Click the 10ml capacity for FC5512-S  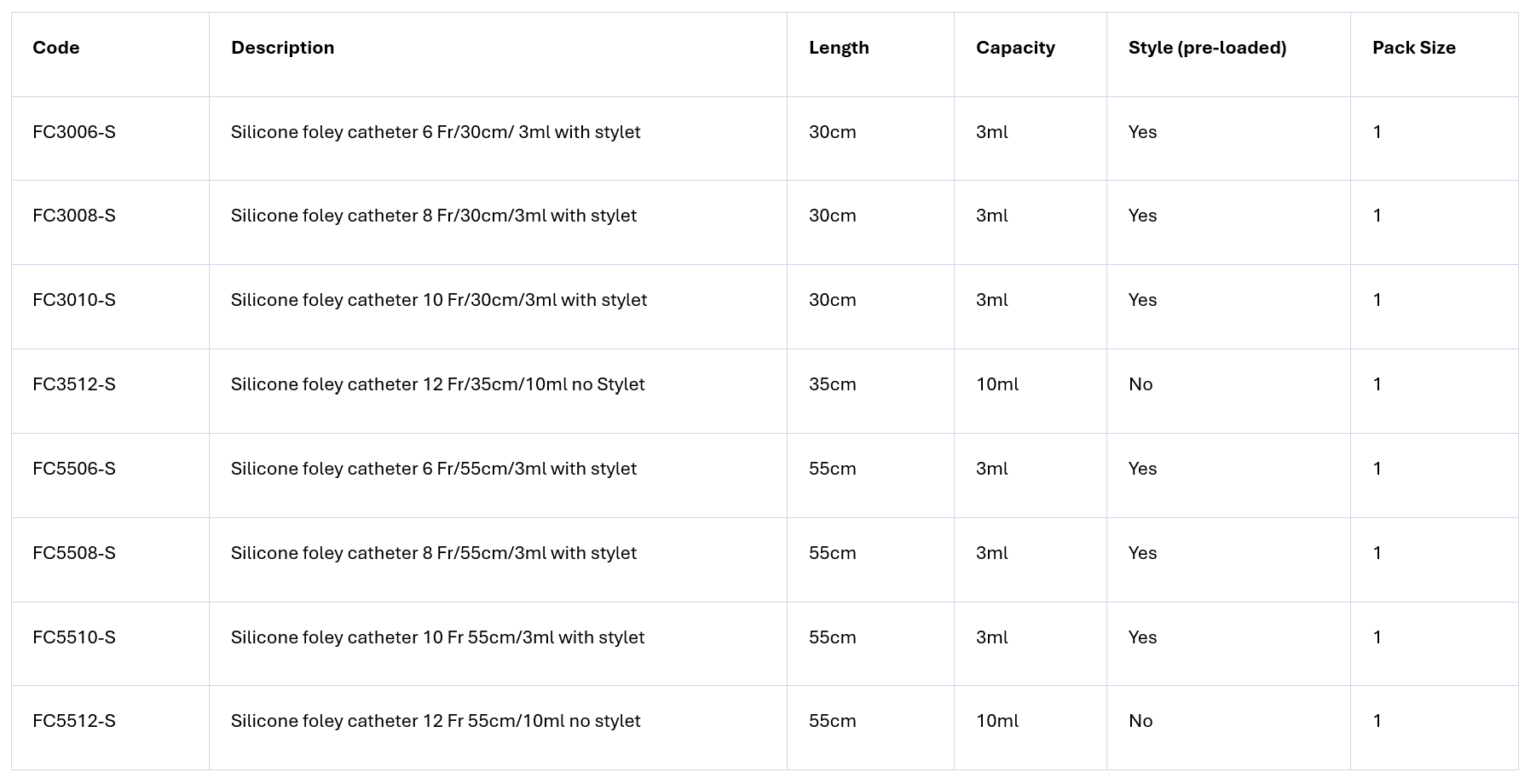[996, 721]
